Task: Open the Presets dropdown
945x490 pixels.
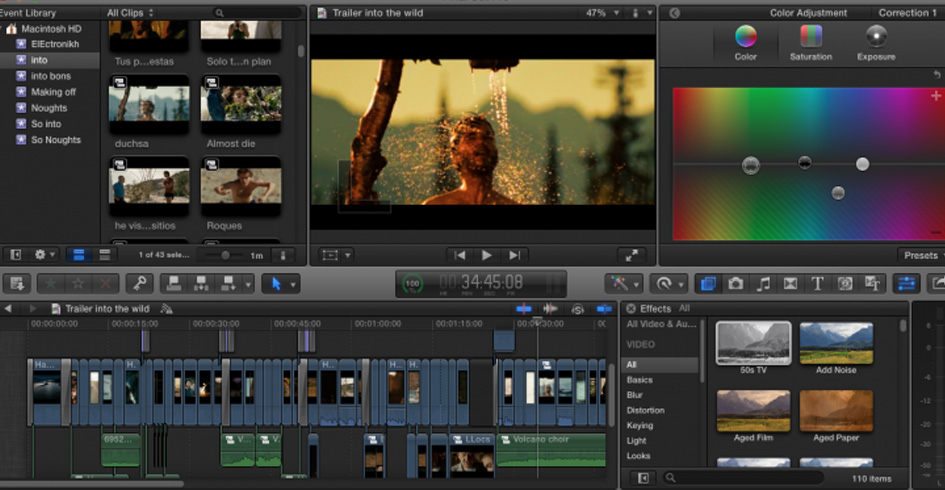Action: [921, 256]
